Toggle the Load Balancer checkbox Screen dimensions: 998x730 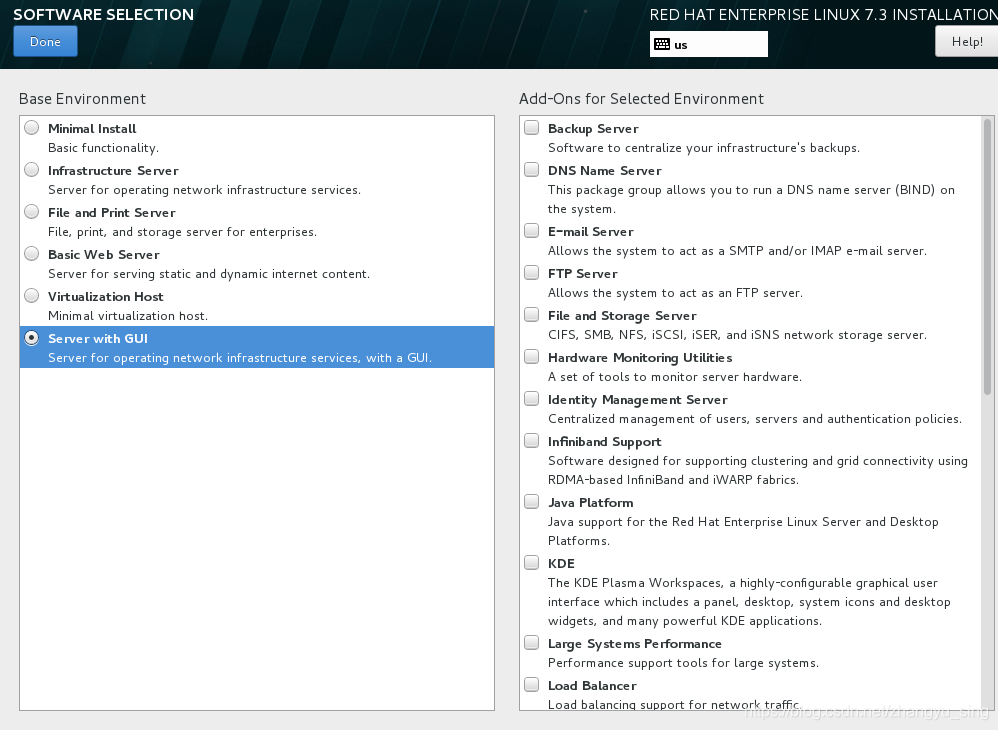[x=531, y=685]
